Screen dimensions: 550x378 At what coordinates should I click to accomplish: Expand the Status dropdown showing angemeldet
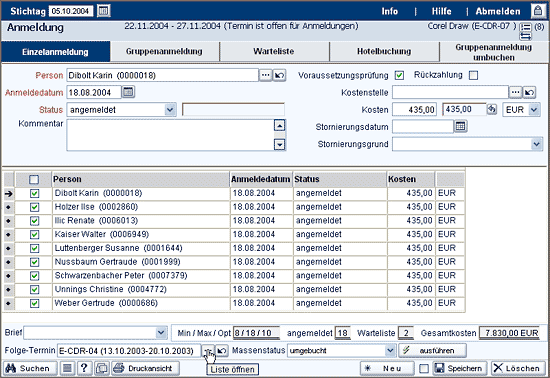[170, 110]
